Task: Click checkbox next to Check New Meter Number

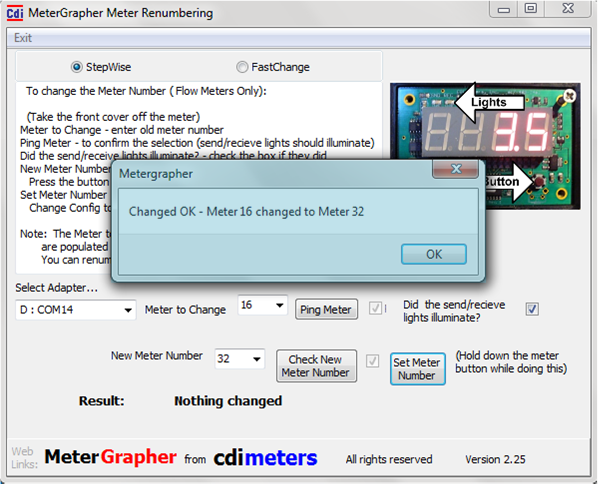Action: 372,361
